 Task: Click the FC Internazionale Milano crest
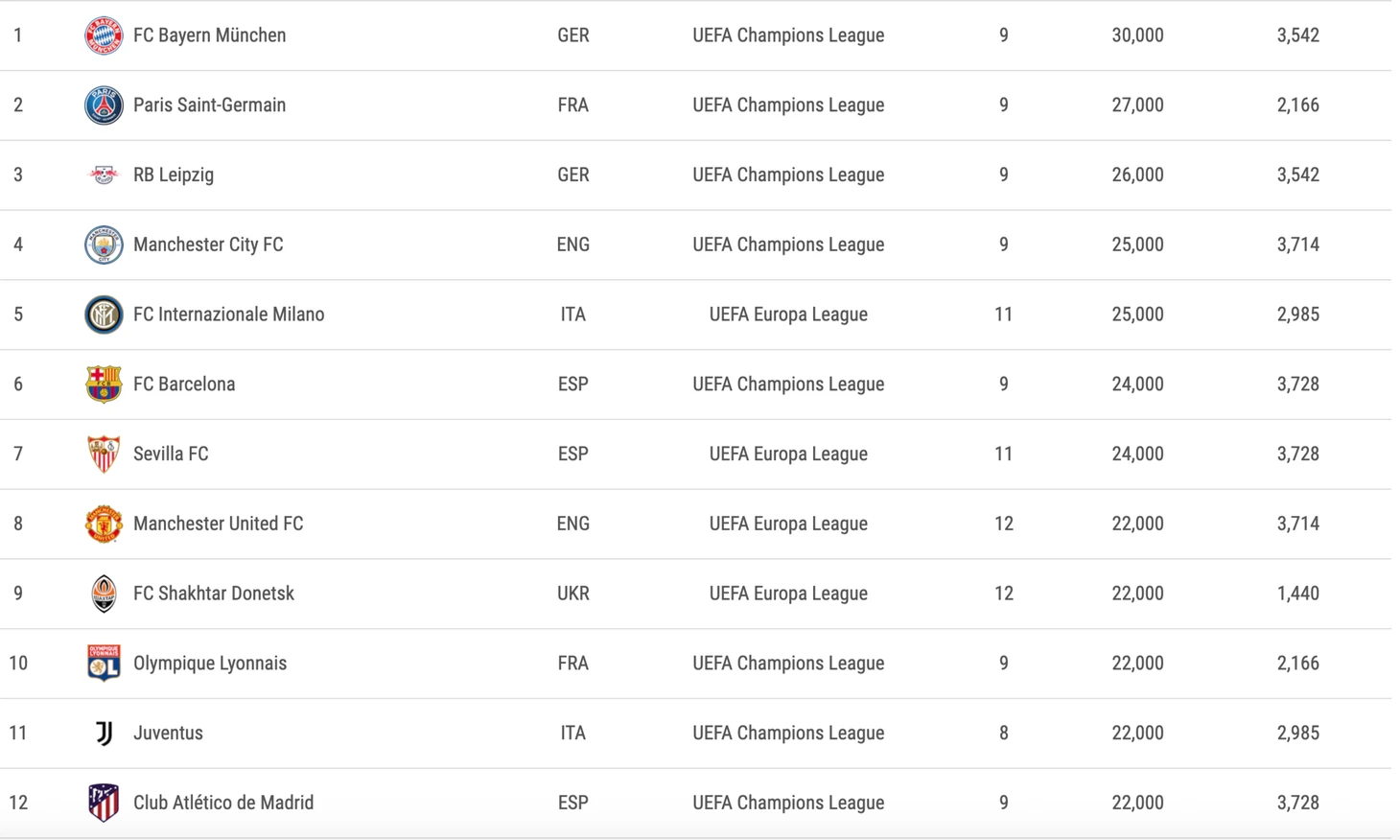pos(104,315)
